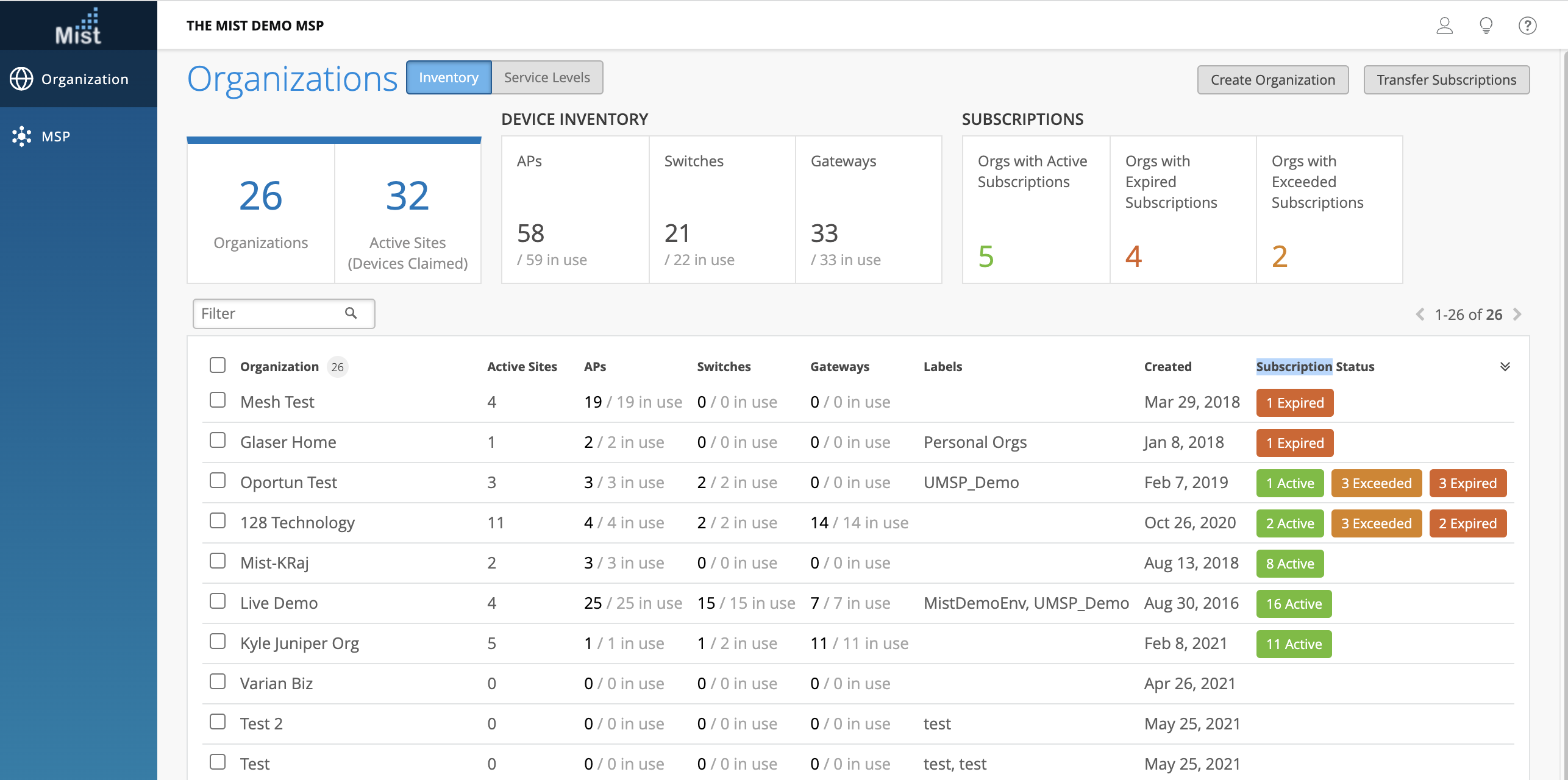The height and width of the screenshot is (780, 1568).
Task: Click the MSP sidebar icon
Action: pos(22,136)
